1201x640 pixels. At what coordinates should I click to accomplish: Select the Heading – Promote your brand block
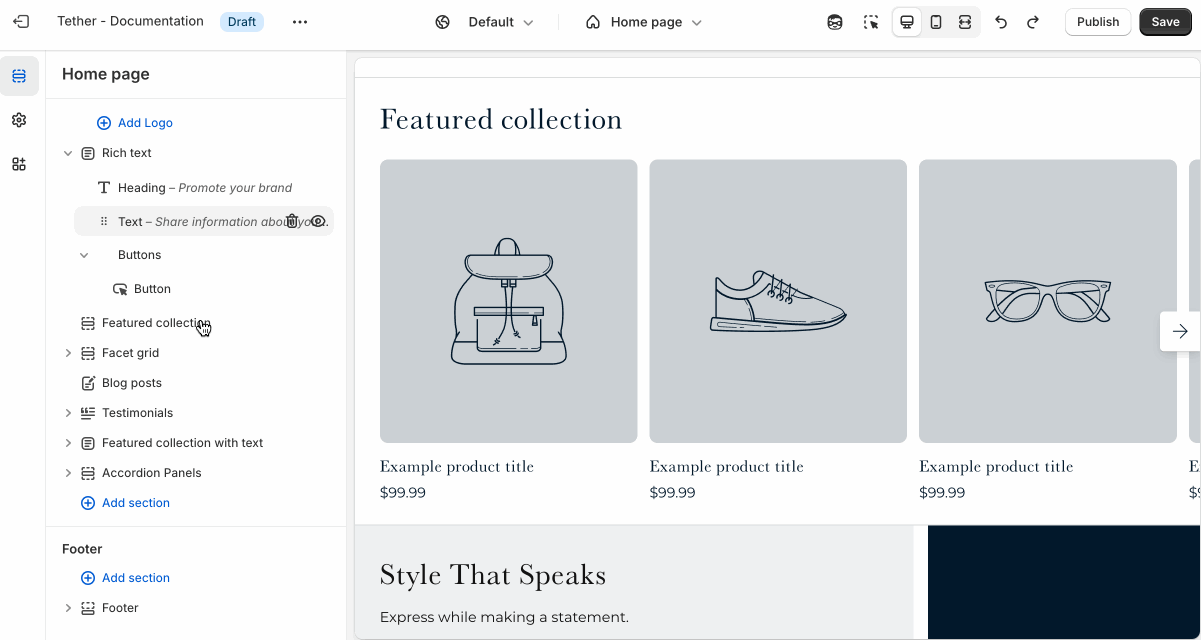(x=204, y=188)
